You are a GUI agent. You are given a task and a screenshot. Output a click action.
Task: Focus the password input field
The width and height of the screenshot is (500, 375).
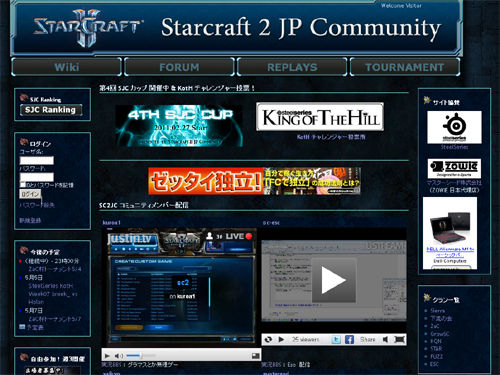(37, 177)
